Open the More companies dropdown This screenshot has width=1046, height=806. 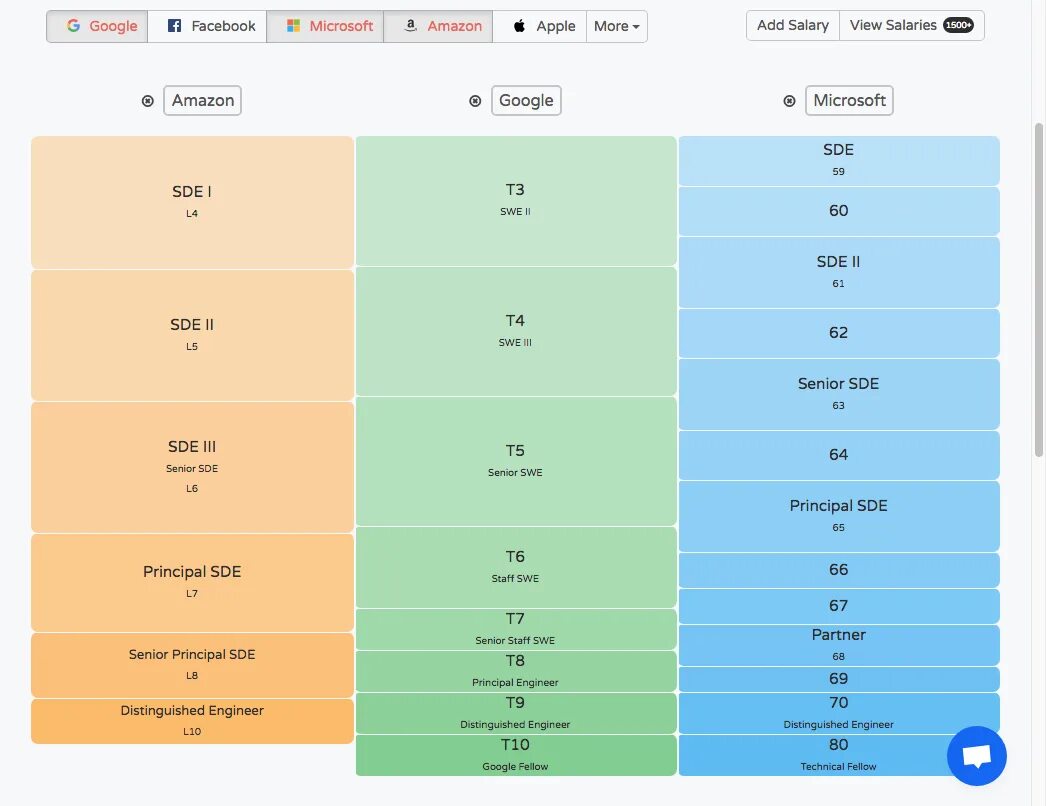(x=616, y=26)
